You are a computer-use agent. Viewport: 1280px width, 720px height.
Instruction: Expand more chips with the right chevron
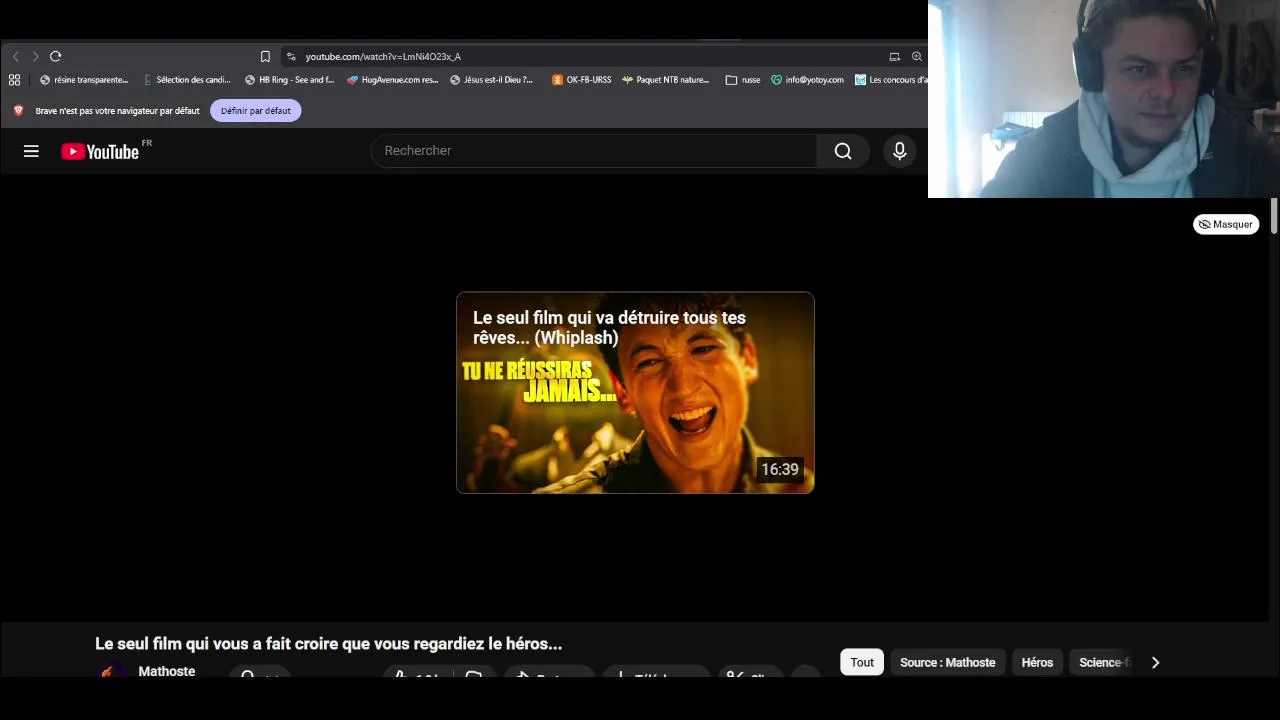point(1155,662)
